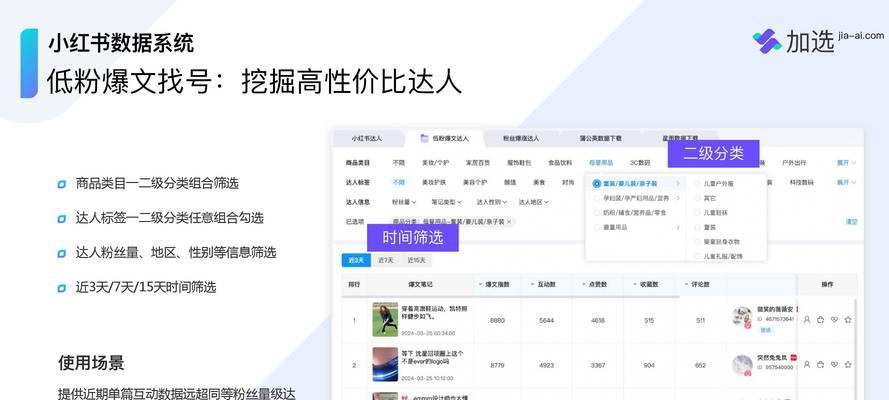Select 科技数码 influencer tag
Viewport: 889px width, 400px height.
pos(801,182)
